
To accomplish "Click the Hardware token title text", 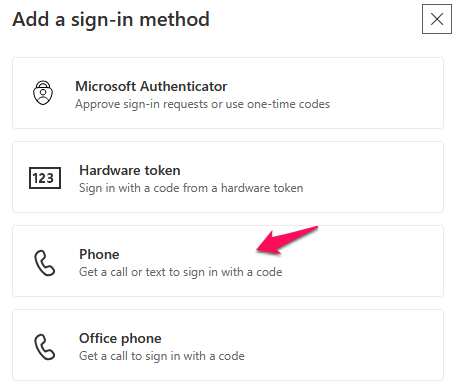I will coord(130,170).
